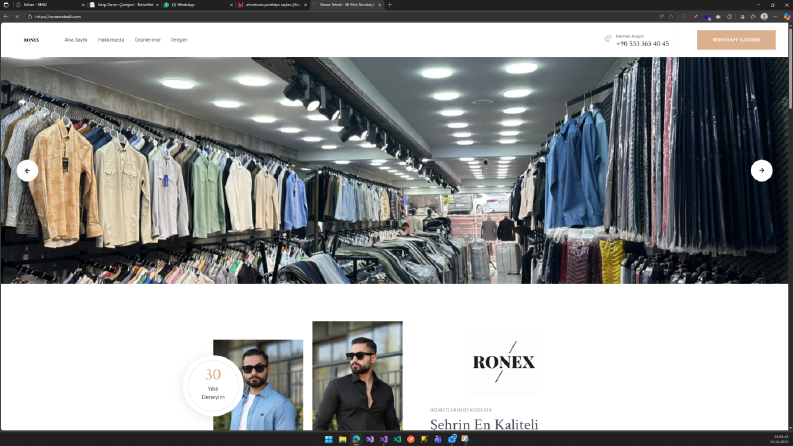
Task: Advance the slider with the right arrow
Action: click(x=761, y=170)
